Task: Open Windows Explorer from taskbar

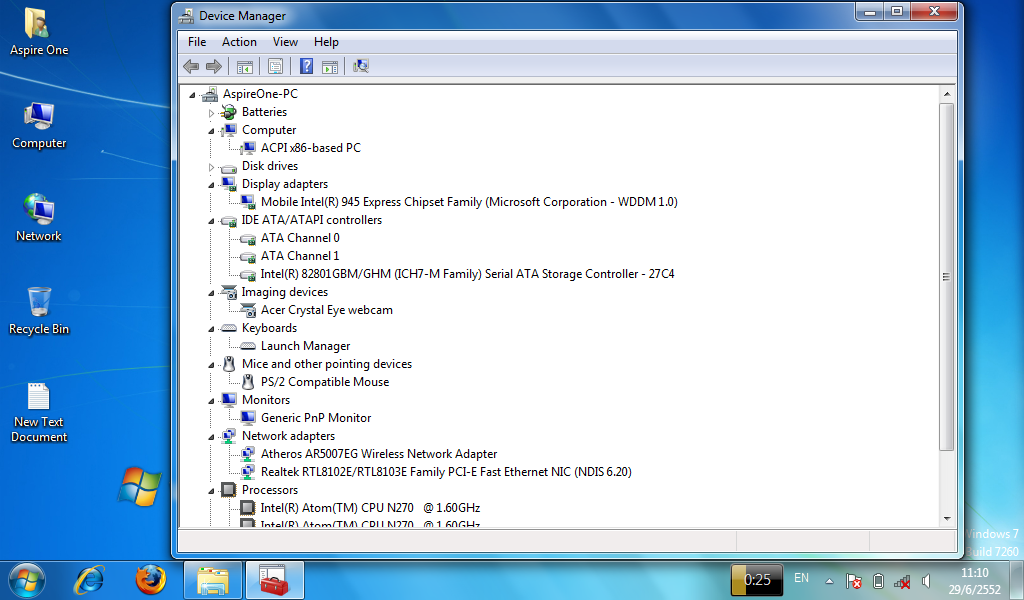Action: 213,580
